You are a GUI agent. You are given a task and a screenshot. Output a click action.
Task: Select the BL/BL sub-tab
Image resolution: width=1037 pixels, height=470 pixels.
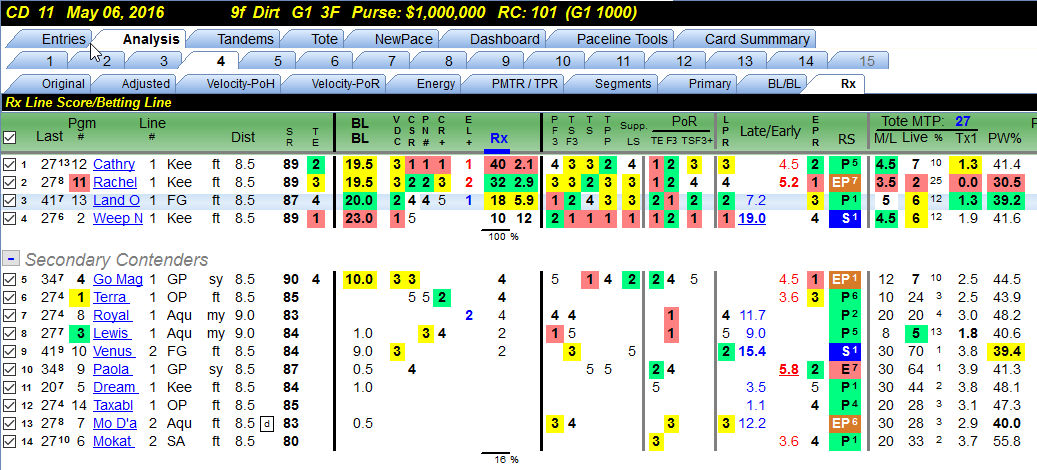[x=782, y=84]
